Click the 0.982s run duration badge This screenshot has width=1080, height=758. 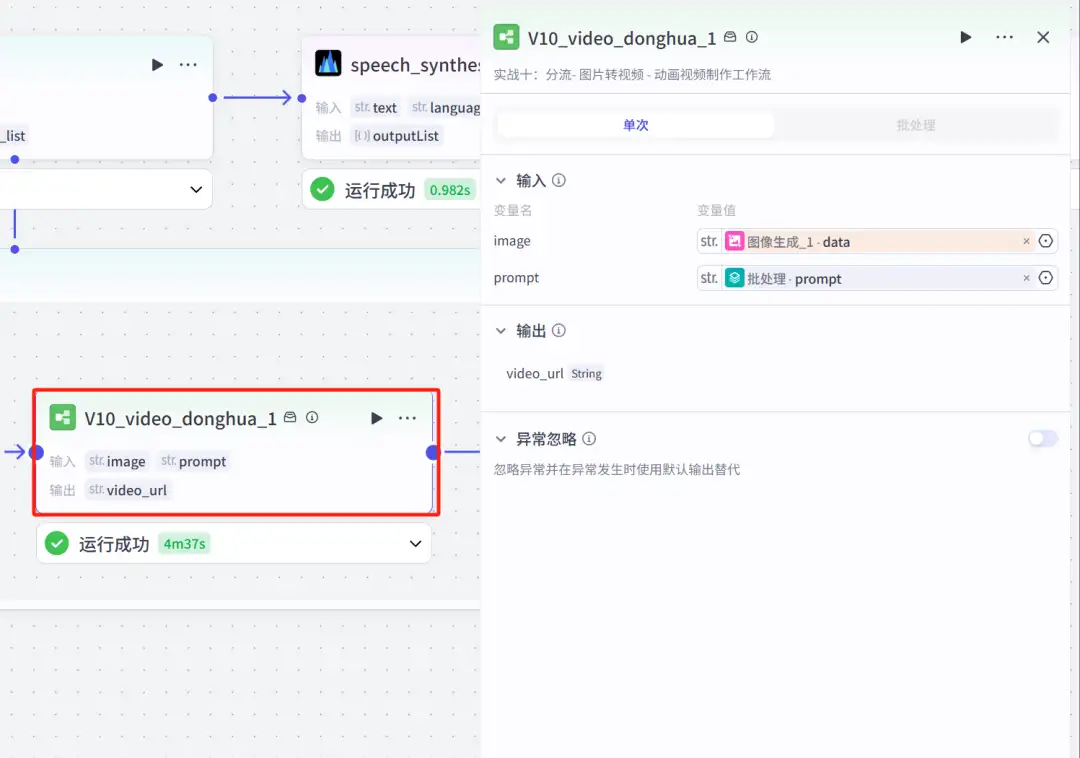pyautogui.click(x=450, y=190)
